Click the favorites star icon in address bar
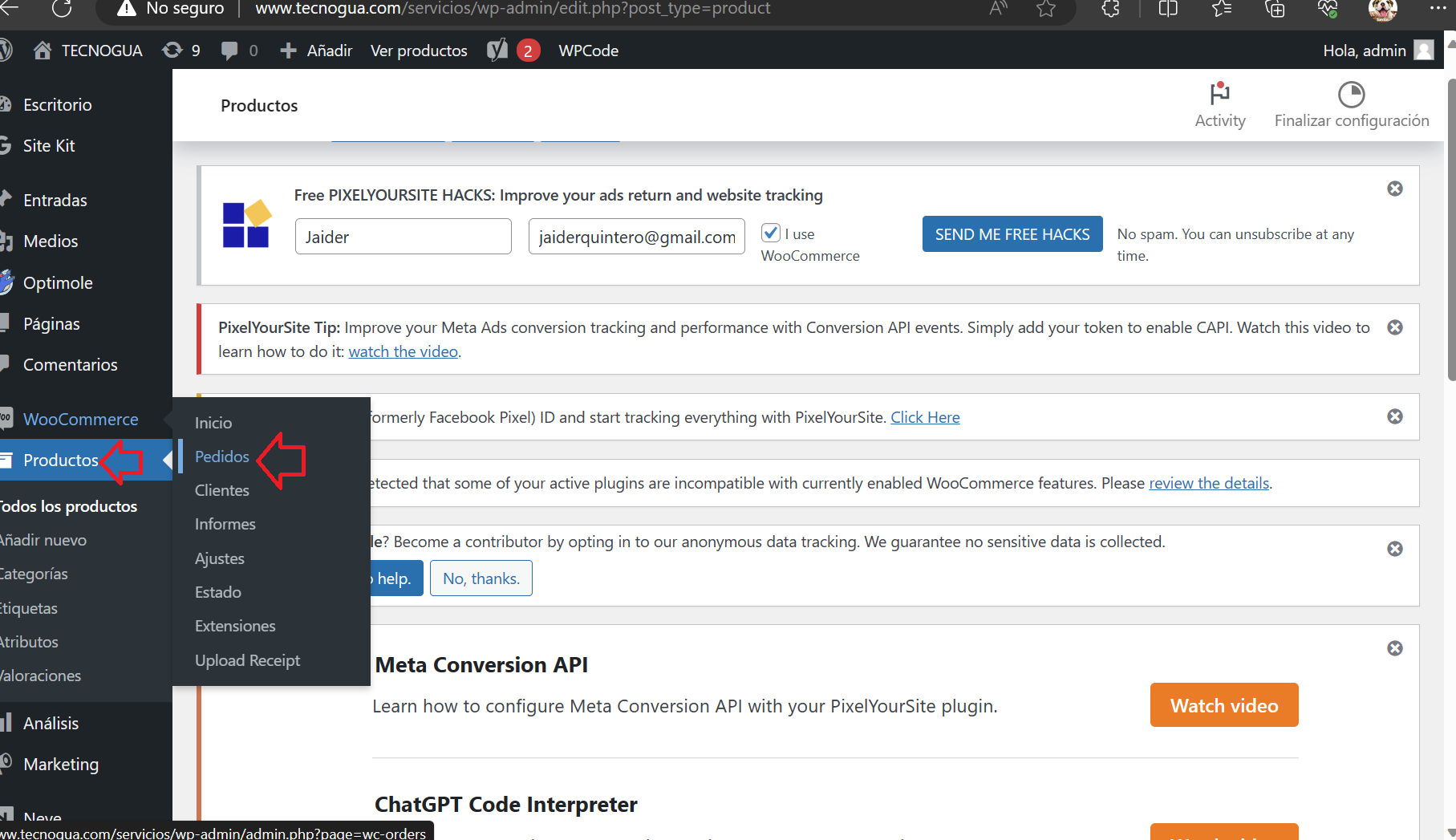 pyautogui.click(x=1046, y=9)
